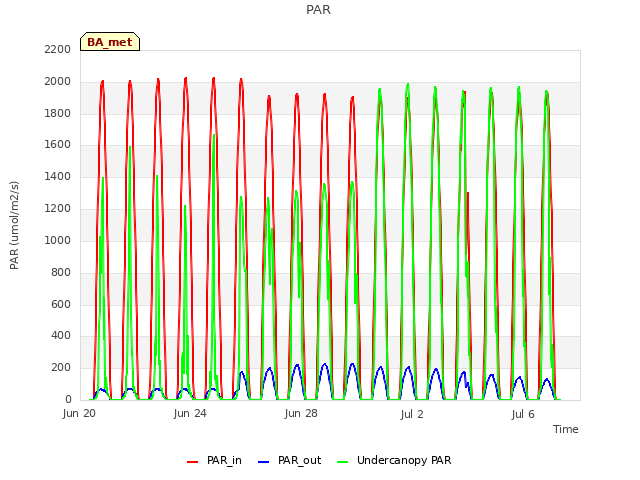Click the PAR (umol/m2/s) y-axis label
The image size is (640, 480).
tap(14, 225)
